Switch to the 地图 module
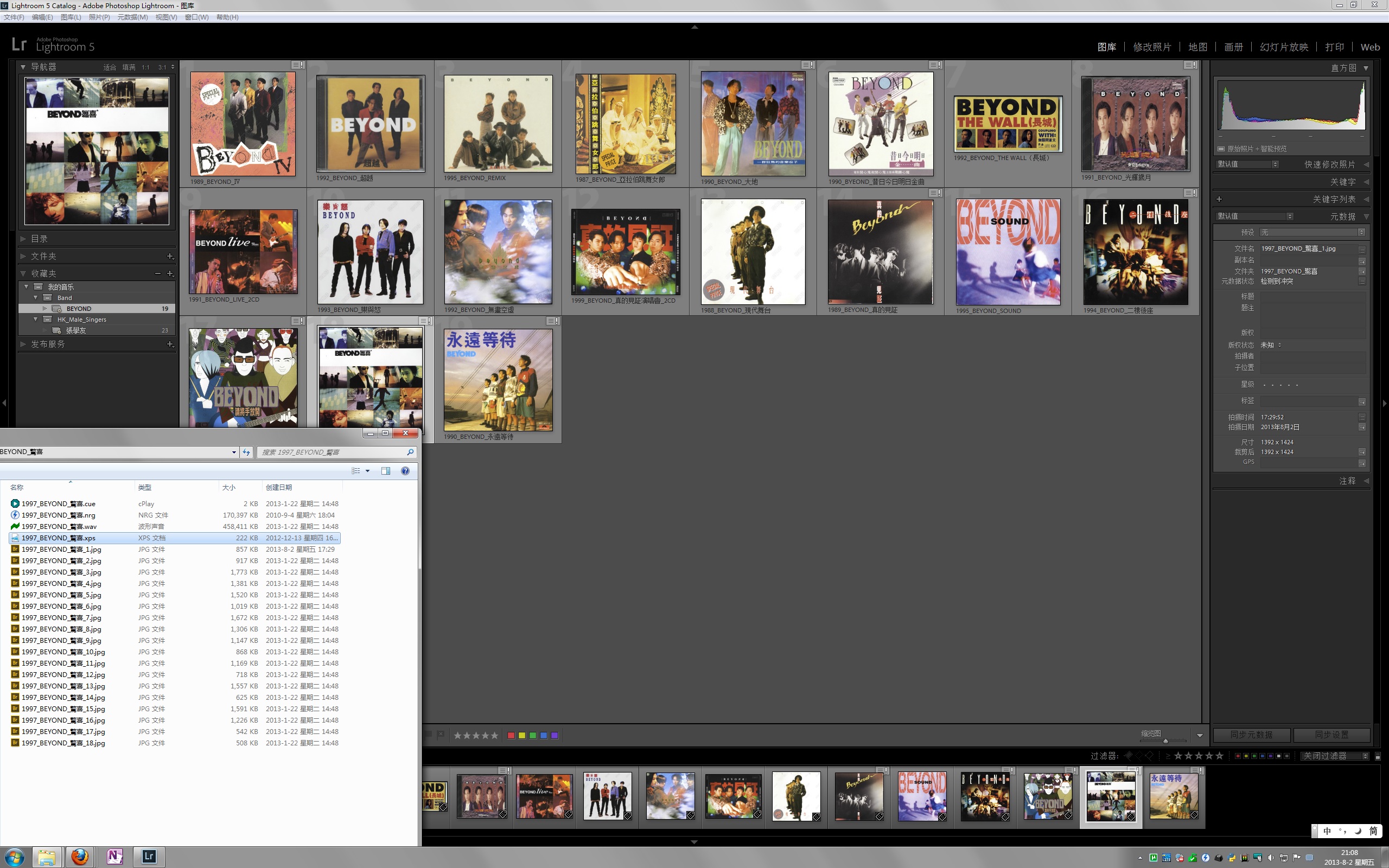This screenshot has width=1389, height=868. (1198, 47)
